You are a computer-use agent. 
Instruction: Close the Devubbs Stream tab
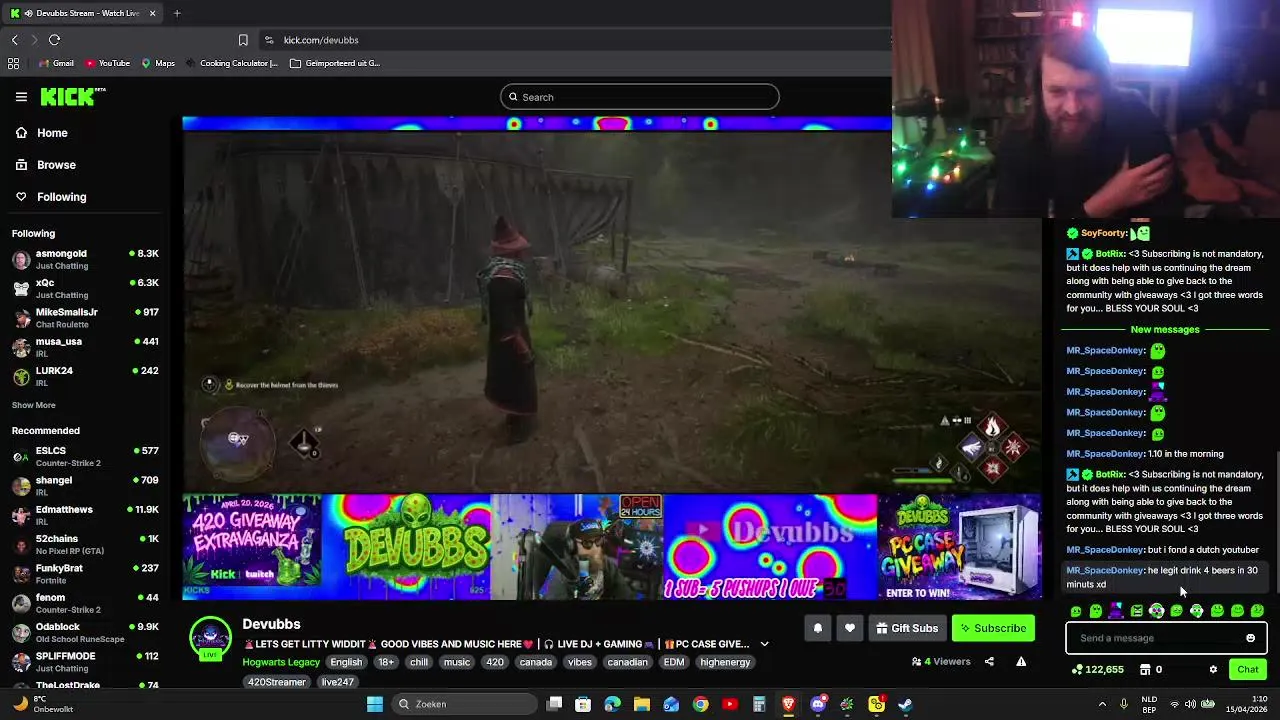pyautogui.click(x=152, y=13)
